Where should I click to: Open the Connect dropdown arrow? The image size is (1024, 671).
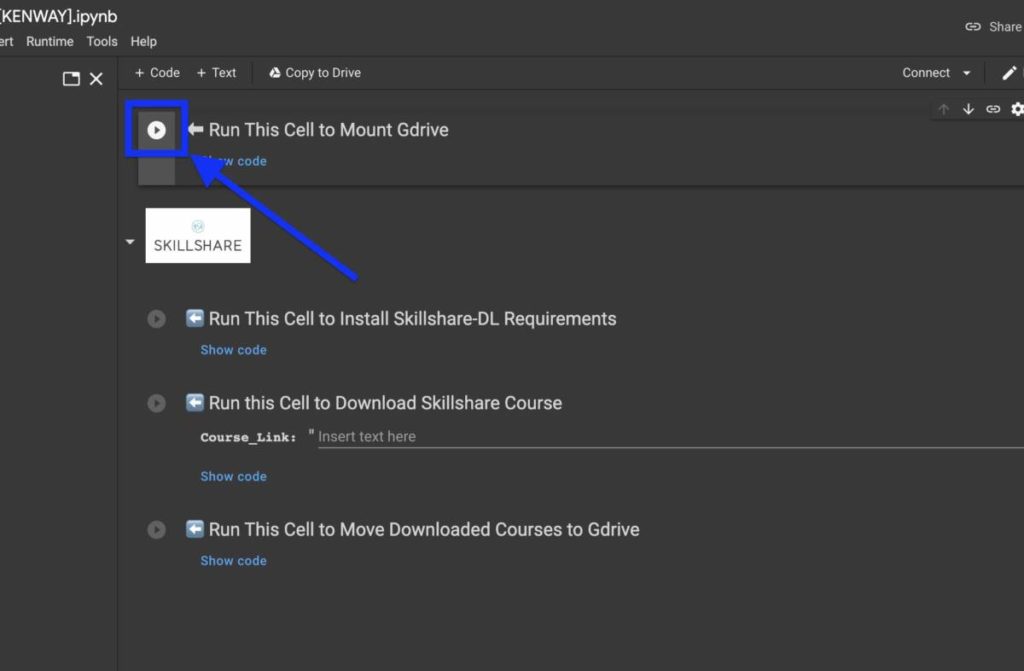pyautogui.click(x=967, y=73)
